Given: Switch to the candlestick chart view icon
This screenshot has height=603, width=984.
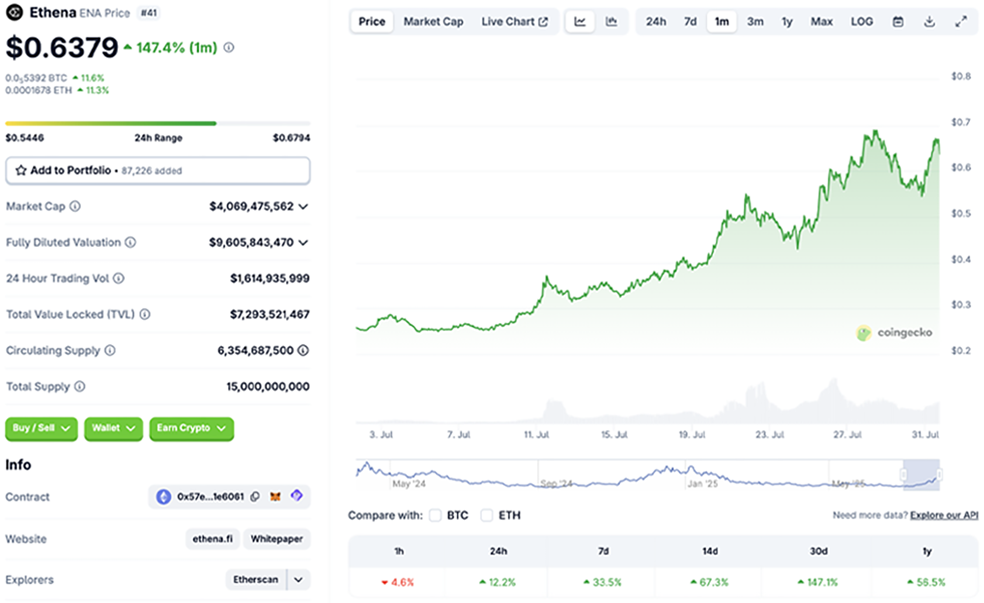Looking at the screenshot, I should pyautogui.click(x=611, y=22).
